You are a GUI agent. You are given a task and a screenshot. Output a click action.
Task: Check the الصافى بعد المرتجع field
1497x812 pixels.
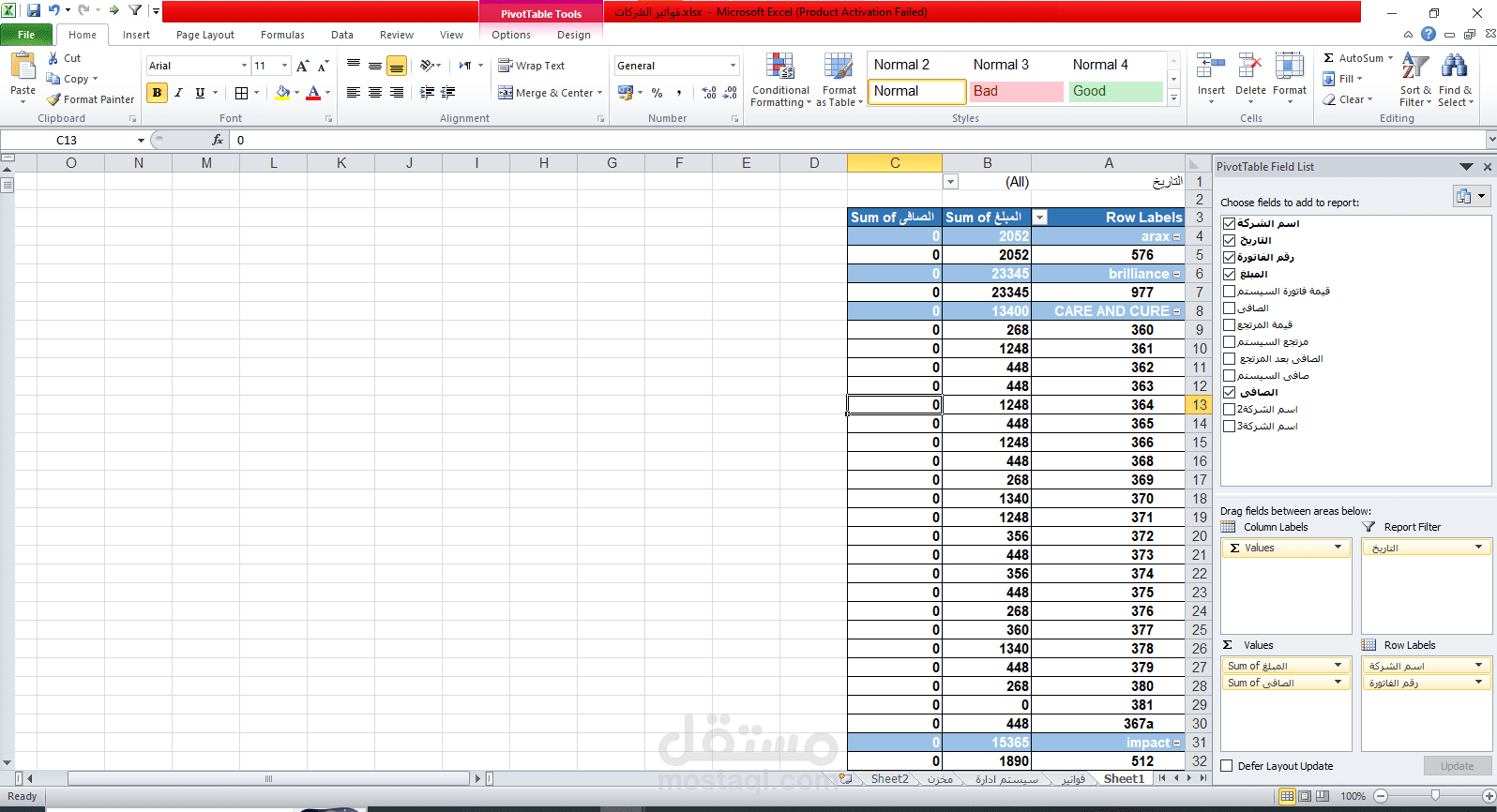[1229, 358]
